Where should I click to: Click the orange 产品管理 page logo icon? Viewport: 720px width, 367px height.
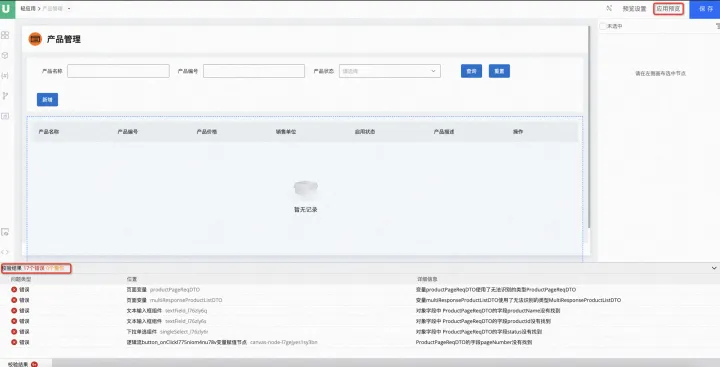pos(35,39)
